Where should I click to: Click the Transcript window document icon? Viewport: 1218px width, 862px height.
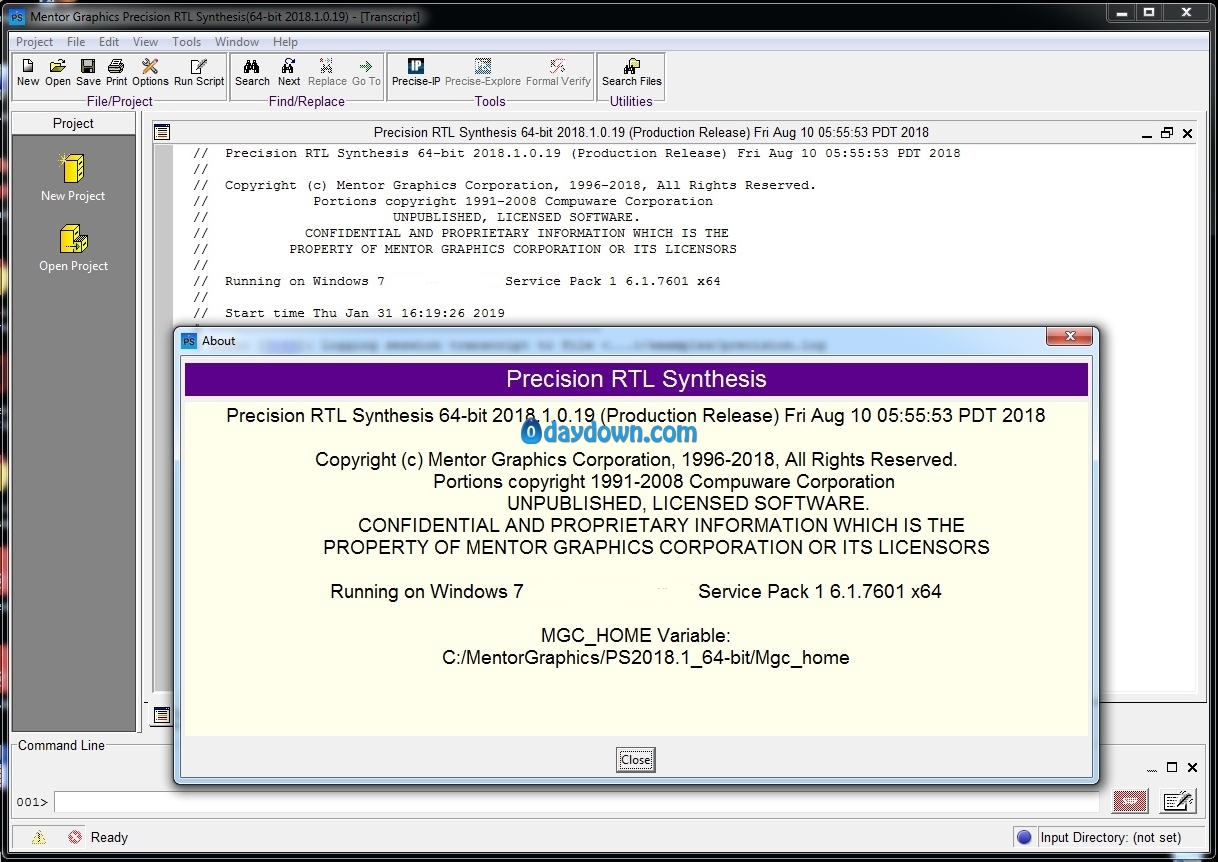click(162, 132)
